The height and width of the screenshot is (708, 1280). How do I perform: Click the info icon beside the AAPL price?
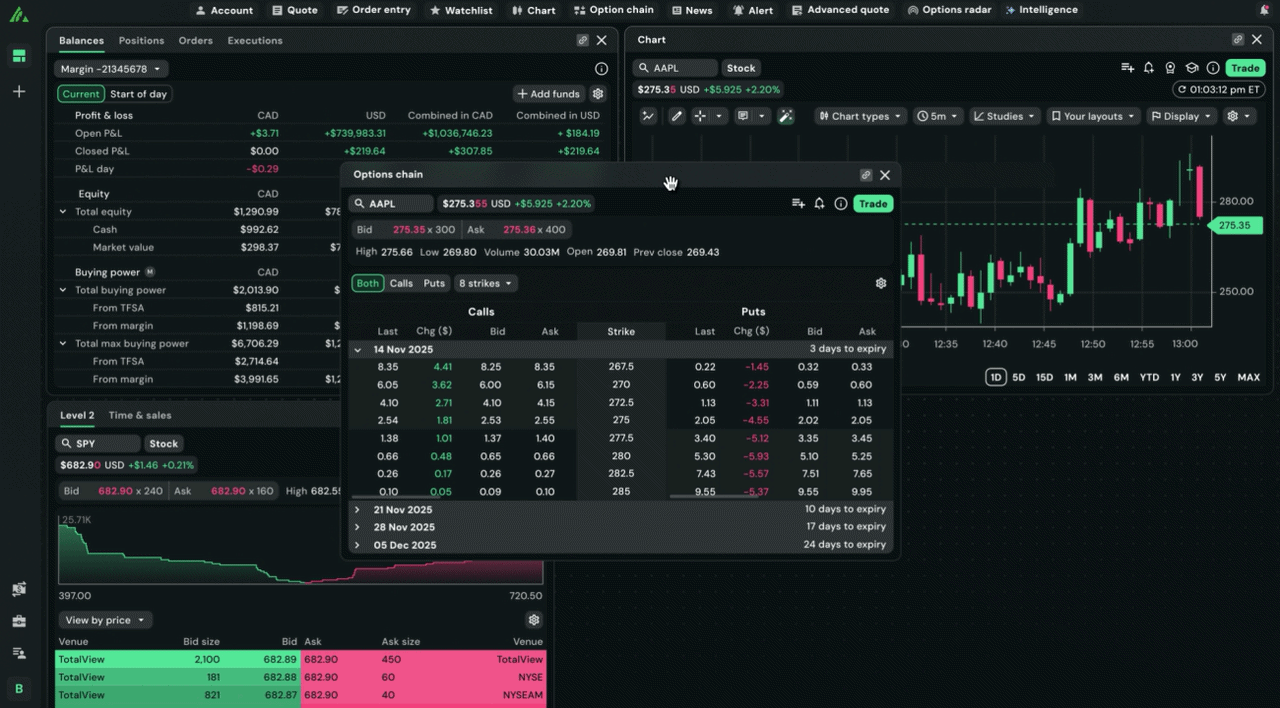click(840, 203)
